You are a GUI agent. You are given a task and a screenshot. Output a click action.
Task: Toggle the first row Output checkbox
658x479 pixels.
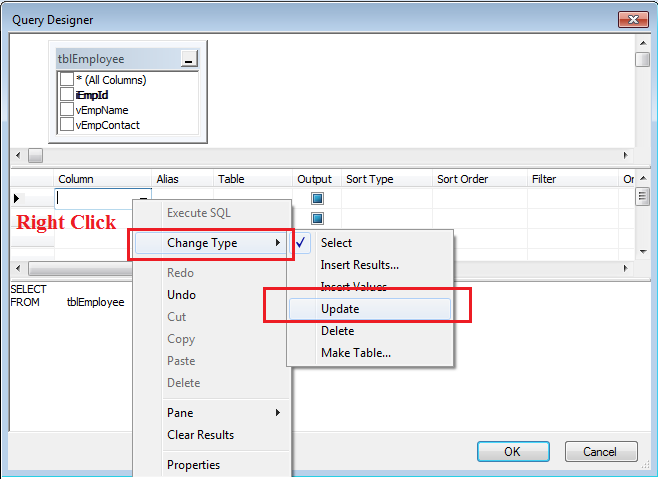pos(317,198)
